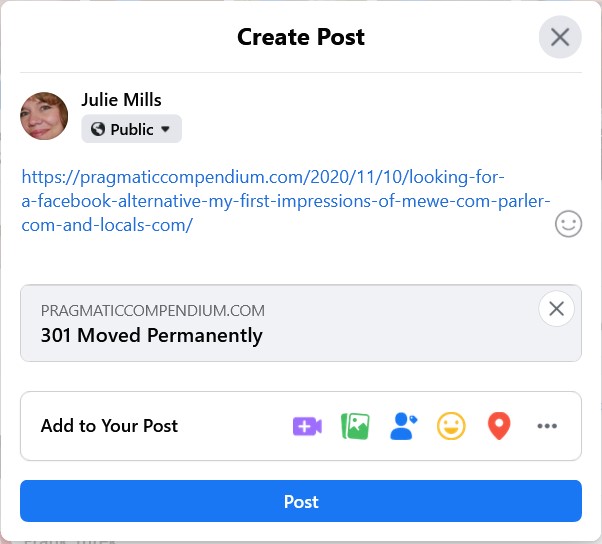The image size is (602, 544).
Task: Expand the Public audience dropdown
Action: (x=131, y=129)
